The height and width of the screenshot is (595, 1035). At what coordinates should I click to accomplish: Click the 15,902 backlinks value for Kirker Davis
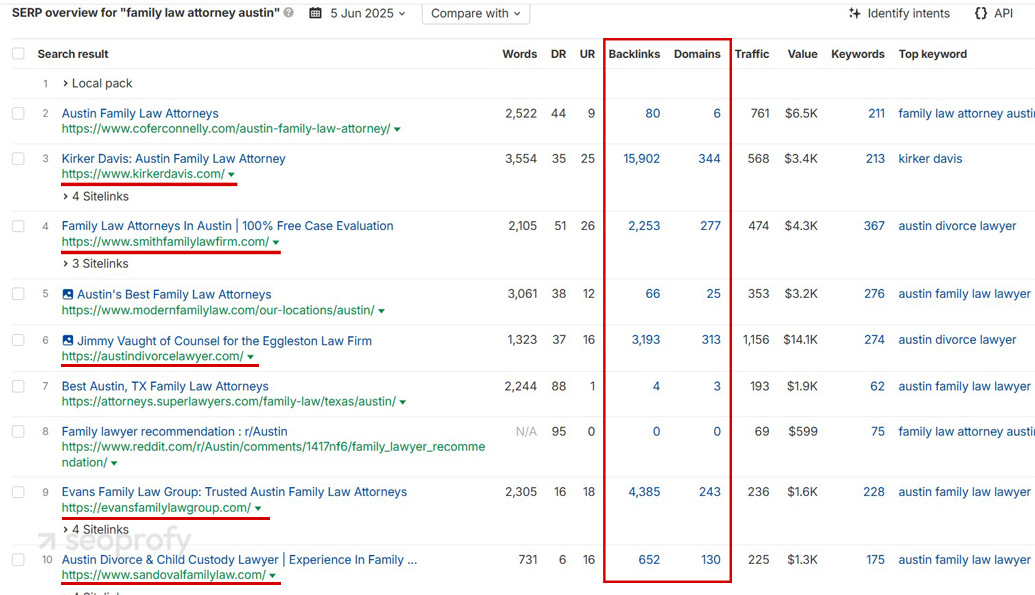click(642, 158)
